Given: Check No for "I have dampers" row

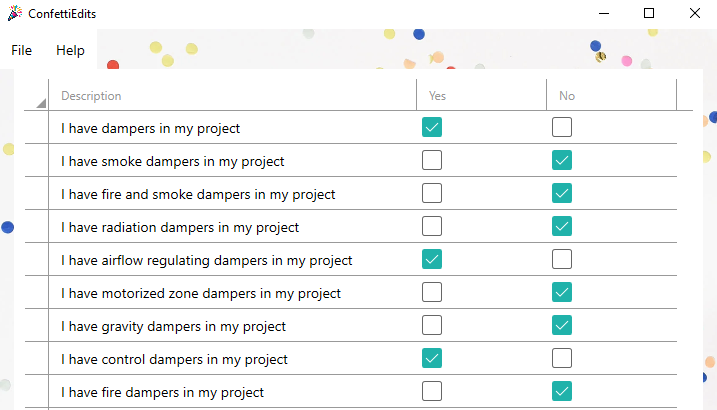Looking at the screenshot, I should pyautogui.click(x=562, y=128).
